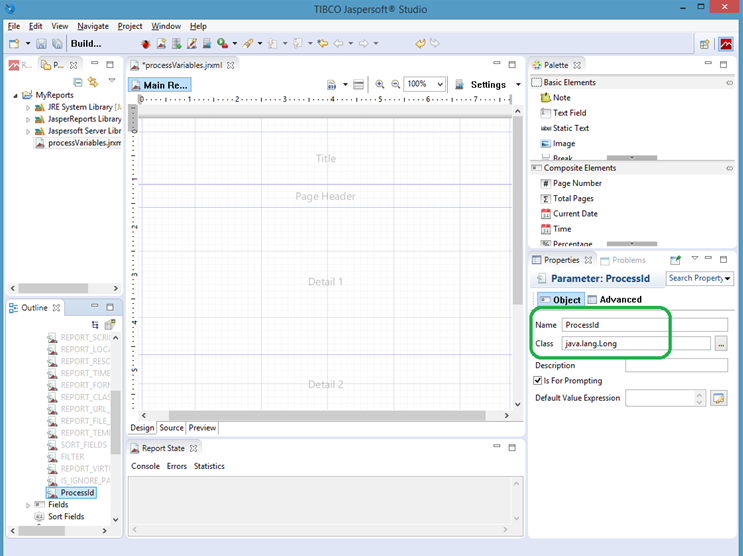This screenshot has height=556, width=743.
Task: Pick the Image element in Palette
Action: pos(563,143)
